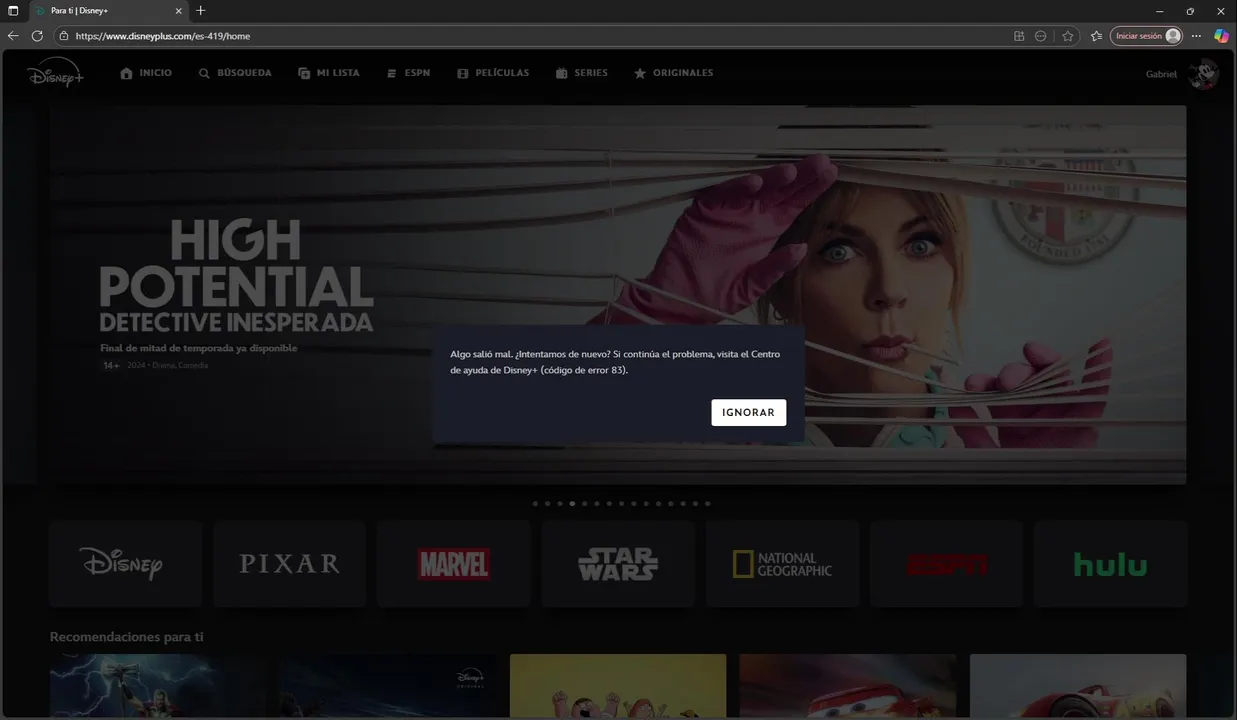
Task: Open the ESPN navigation item
Action: click(408, 73)
